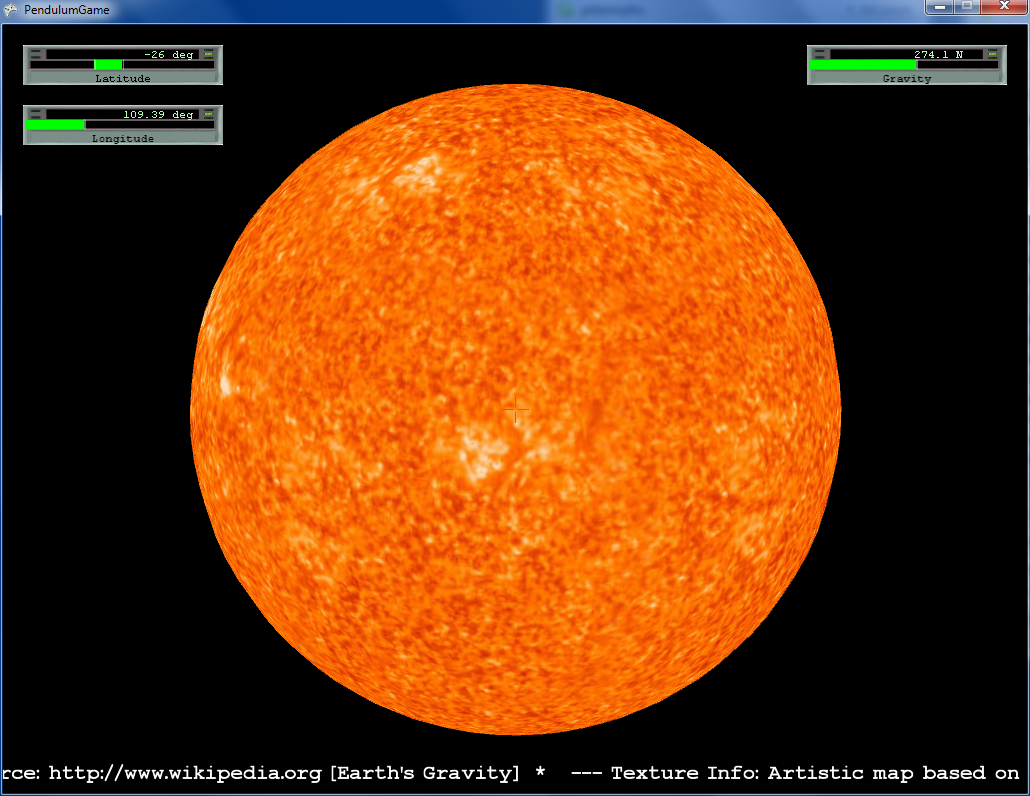Click the green Longitude slider bar
The image size is (1030, 796).
tap(56, 125)
